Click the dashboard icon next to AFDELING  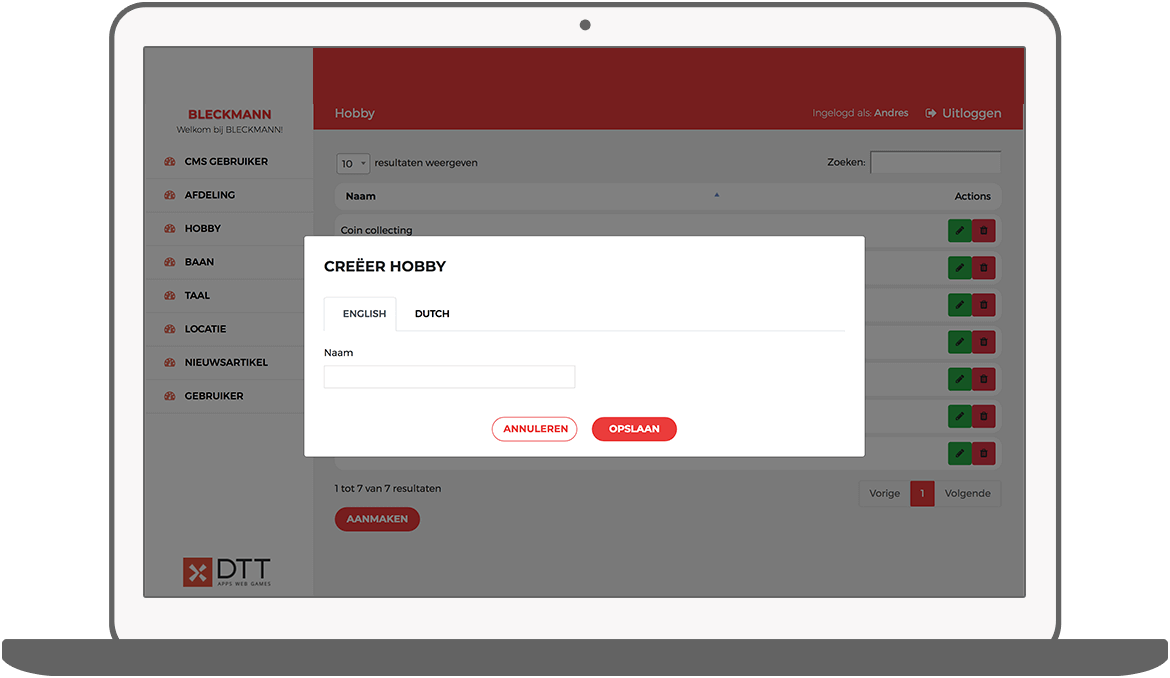(x=169, y=195)
